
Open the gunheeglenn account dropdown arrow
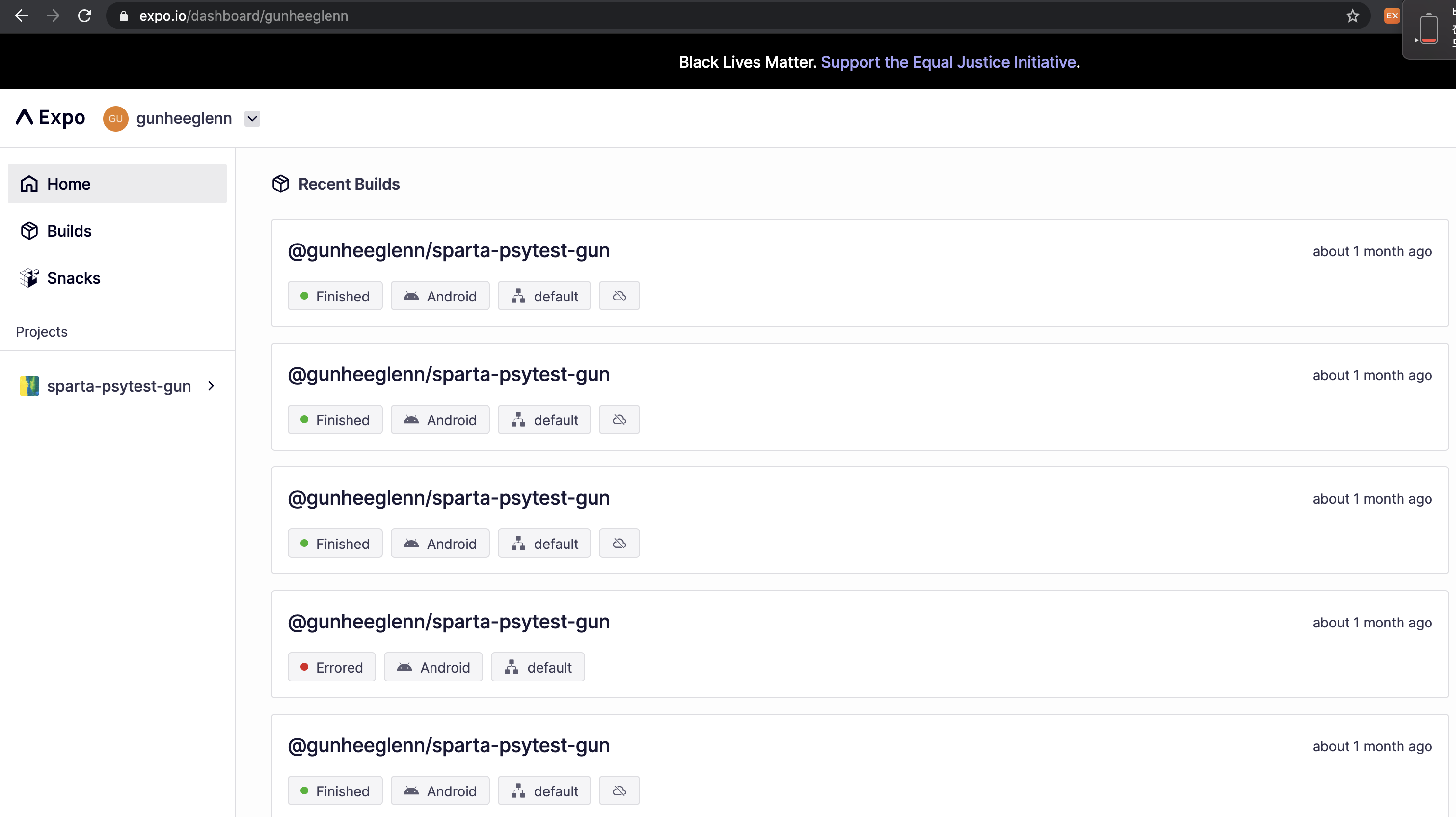click(252, 119)
